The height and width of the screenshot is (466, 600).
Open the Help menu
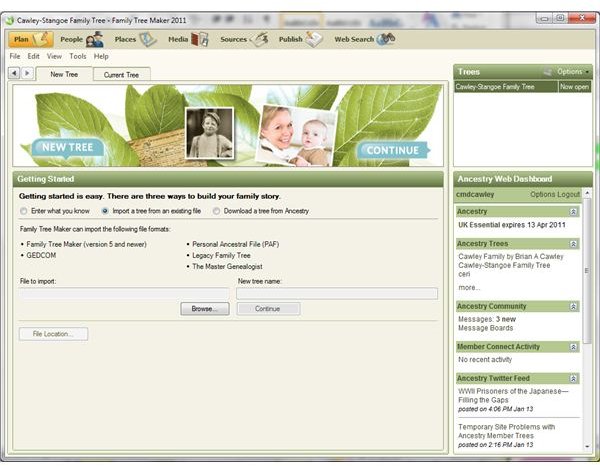tap(101, 56)
